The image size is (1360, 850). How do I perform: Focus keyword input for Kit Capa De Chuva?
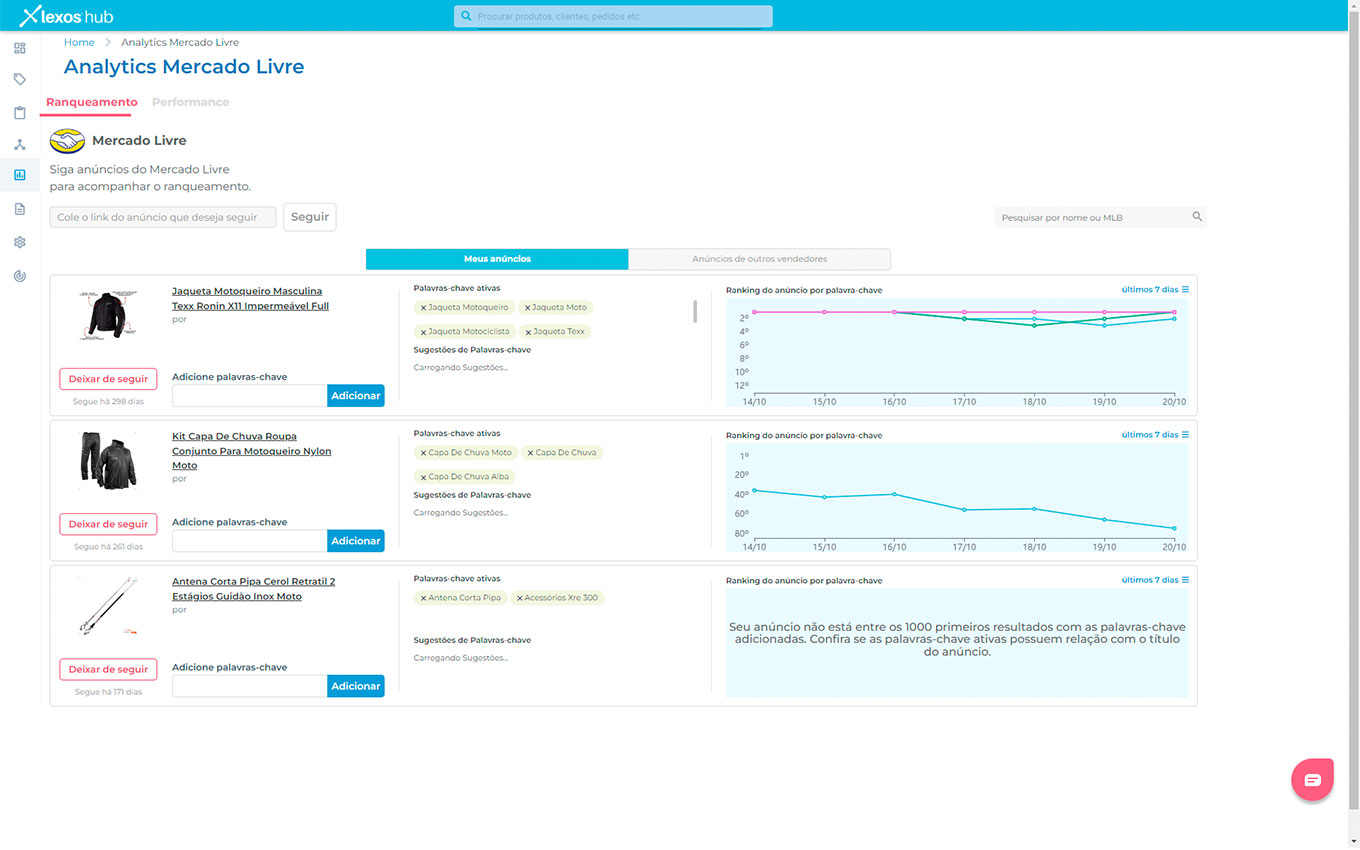coord(250,541)
